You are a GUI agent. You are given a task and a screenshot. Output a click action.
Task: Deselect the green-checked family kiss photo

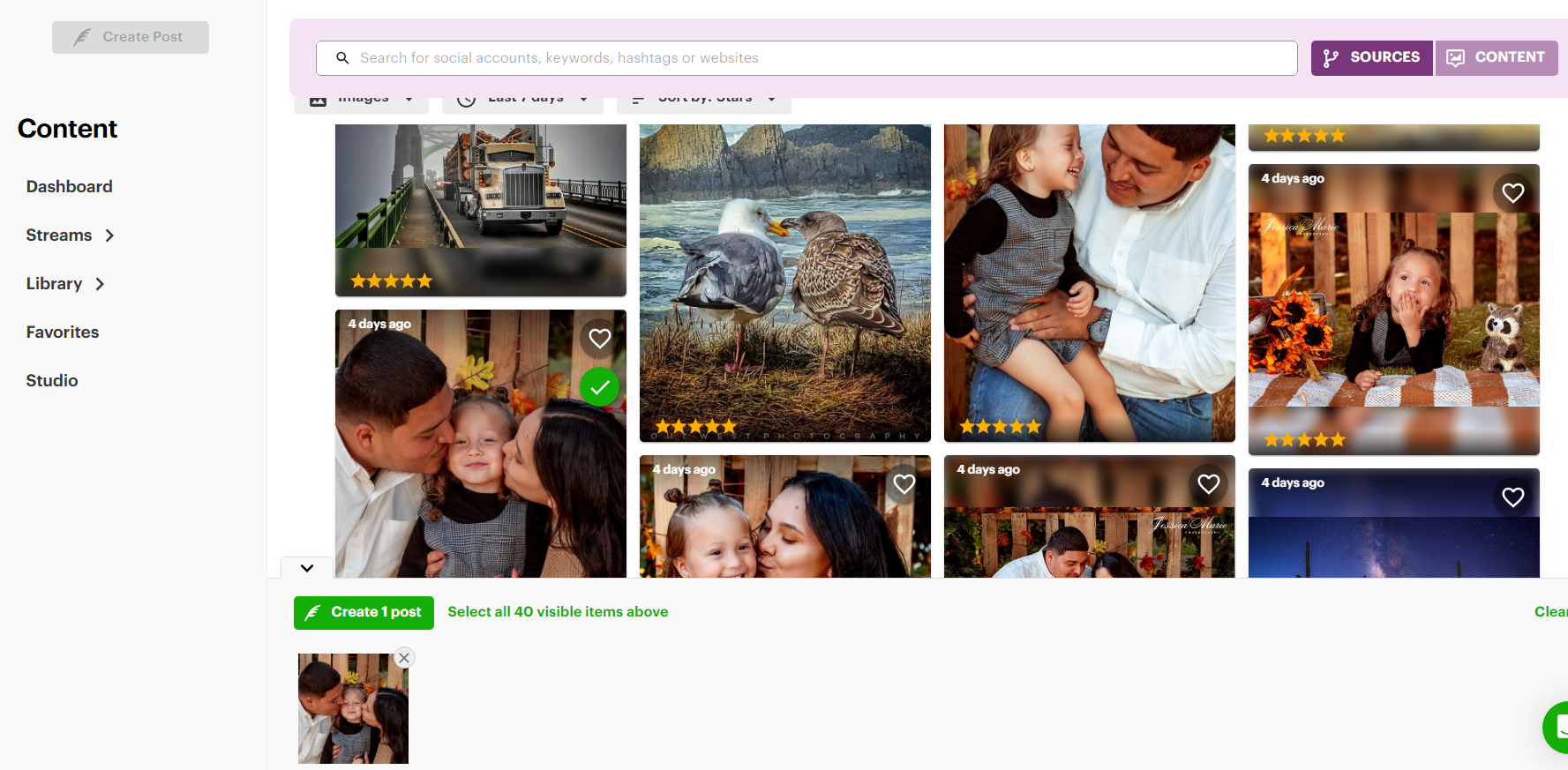pos(600,387)
